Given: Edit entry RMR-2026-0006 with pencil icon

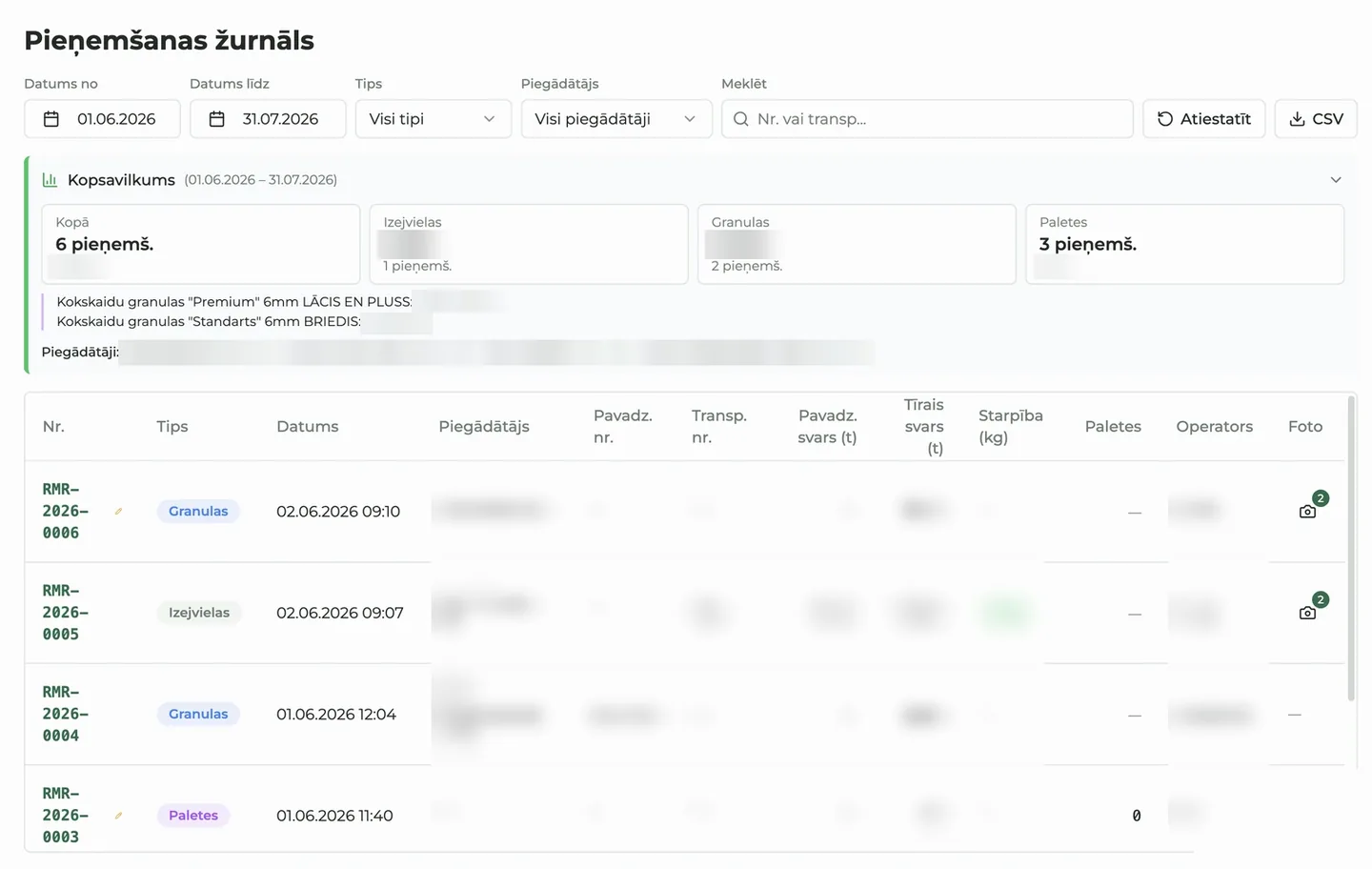Looking at the screenshot, I should [x=118, y=512].
